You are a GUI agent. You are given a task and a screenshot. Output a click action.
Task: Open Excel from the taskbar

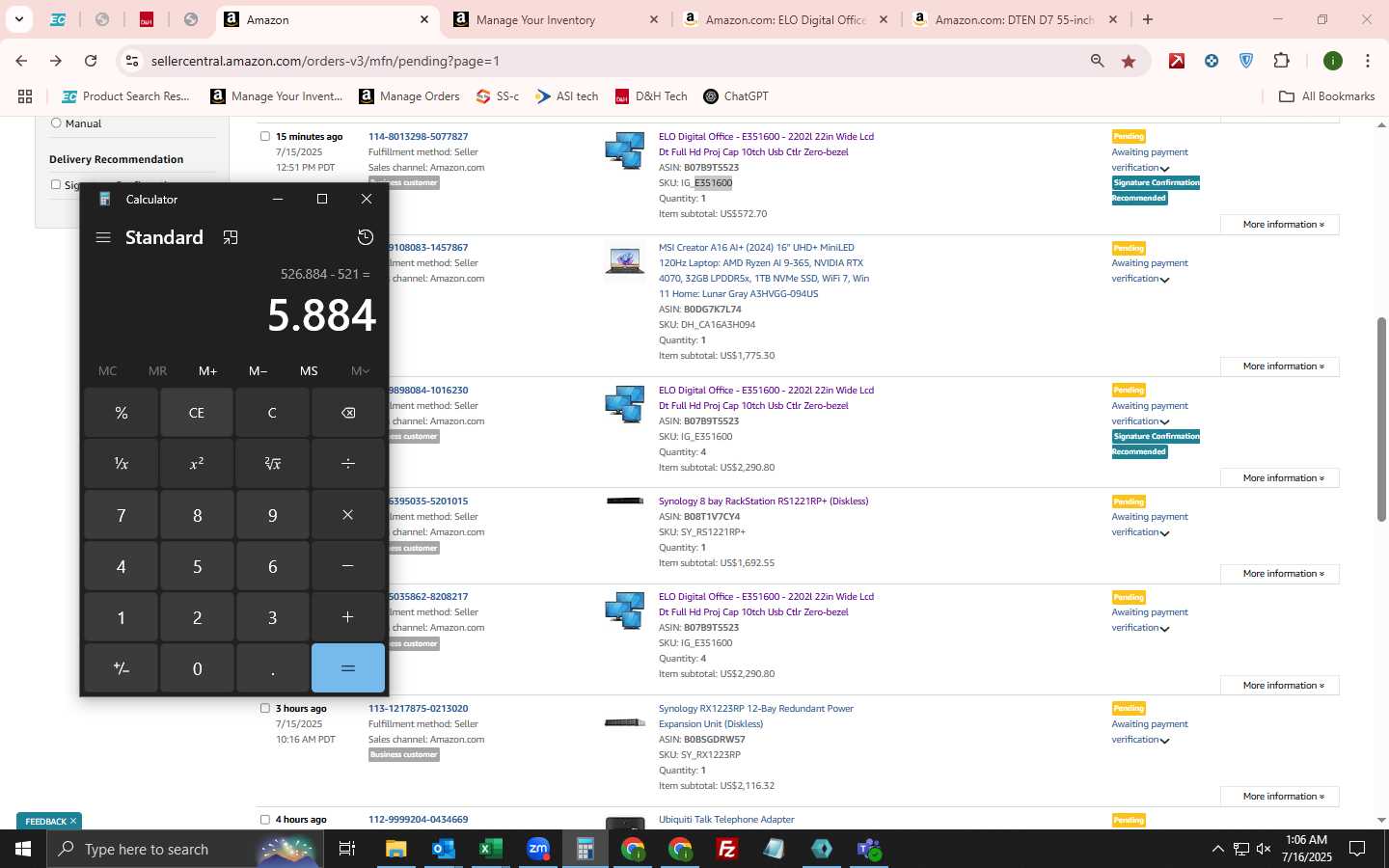point(490,849)
